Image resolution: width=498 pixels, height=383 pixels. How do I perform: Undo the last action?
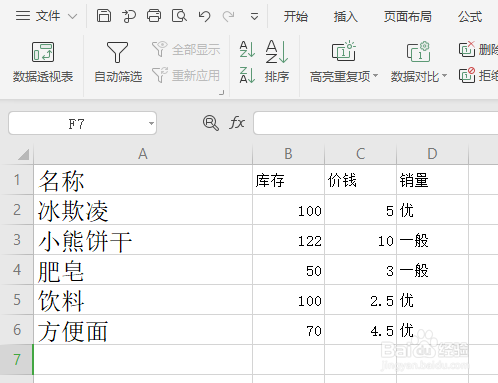tap(204, 16)
